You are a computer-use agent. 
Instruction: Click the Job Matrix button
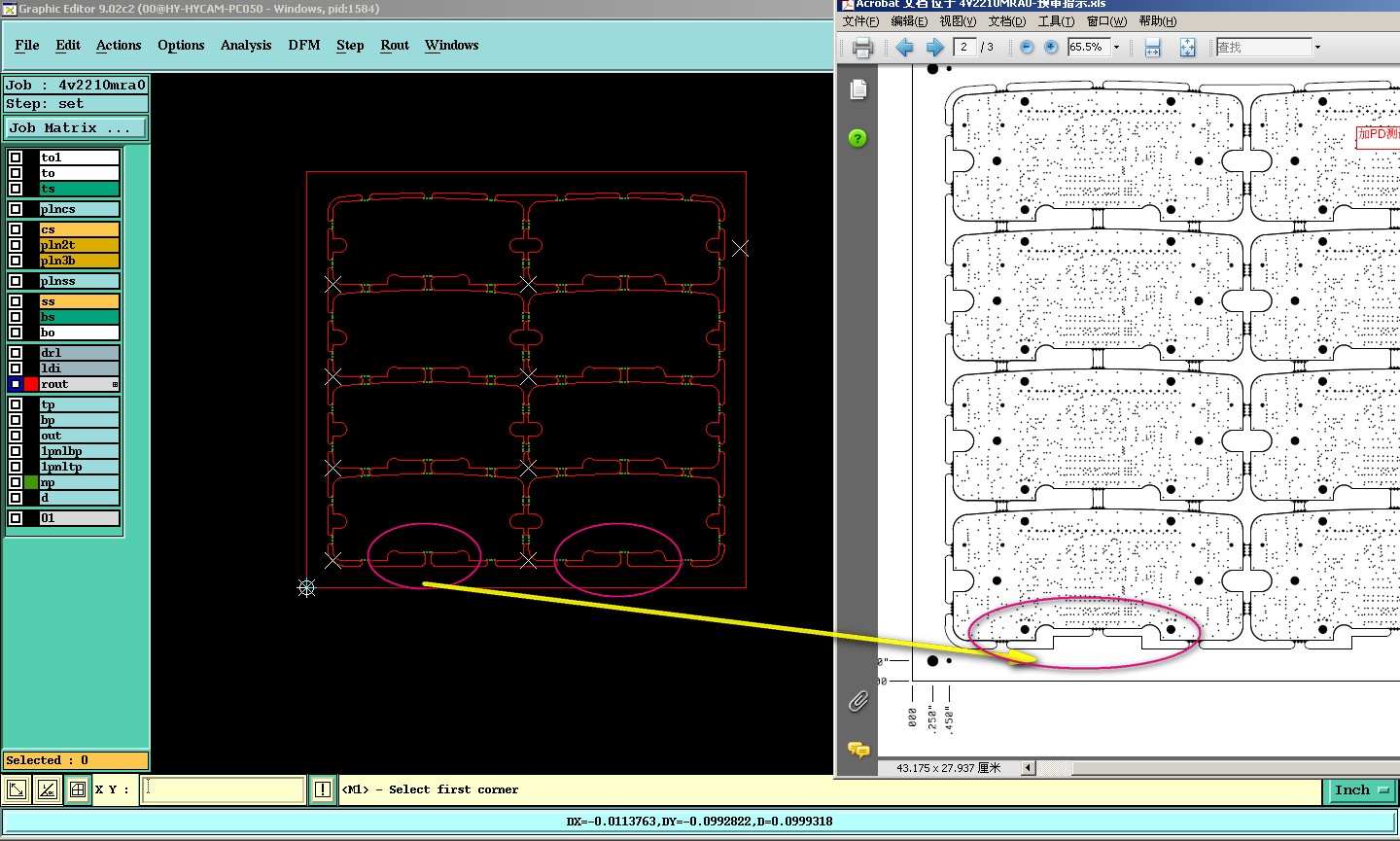(76, 128)
